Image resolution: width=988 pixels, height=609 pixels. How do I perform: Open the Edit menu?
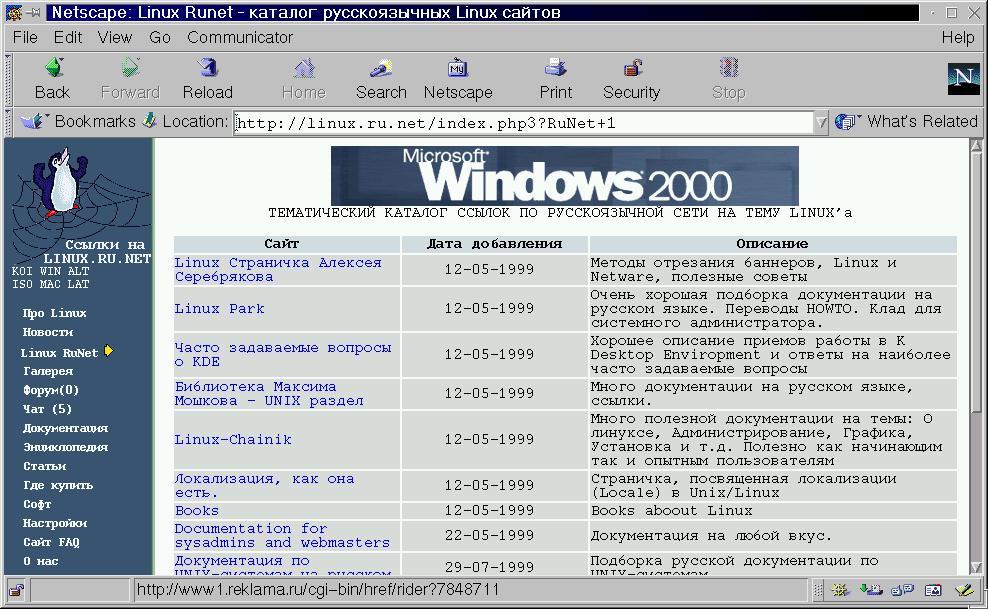[x=67, y=37]
